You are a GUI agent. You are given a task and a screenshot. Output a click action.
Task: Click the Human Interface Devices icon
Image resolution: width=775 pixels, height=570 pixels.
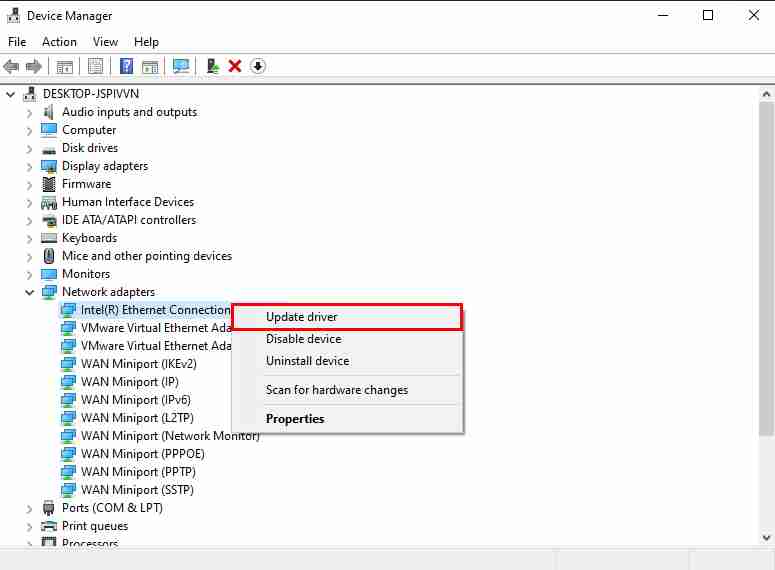(x=49, y=202)
